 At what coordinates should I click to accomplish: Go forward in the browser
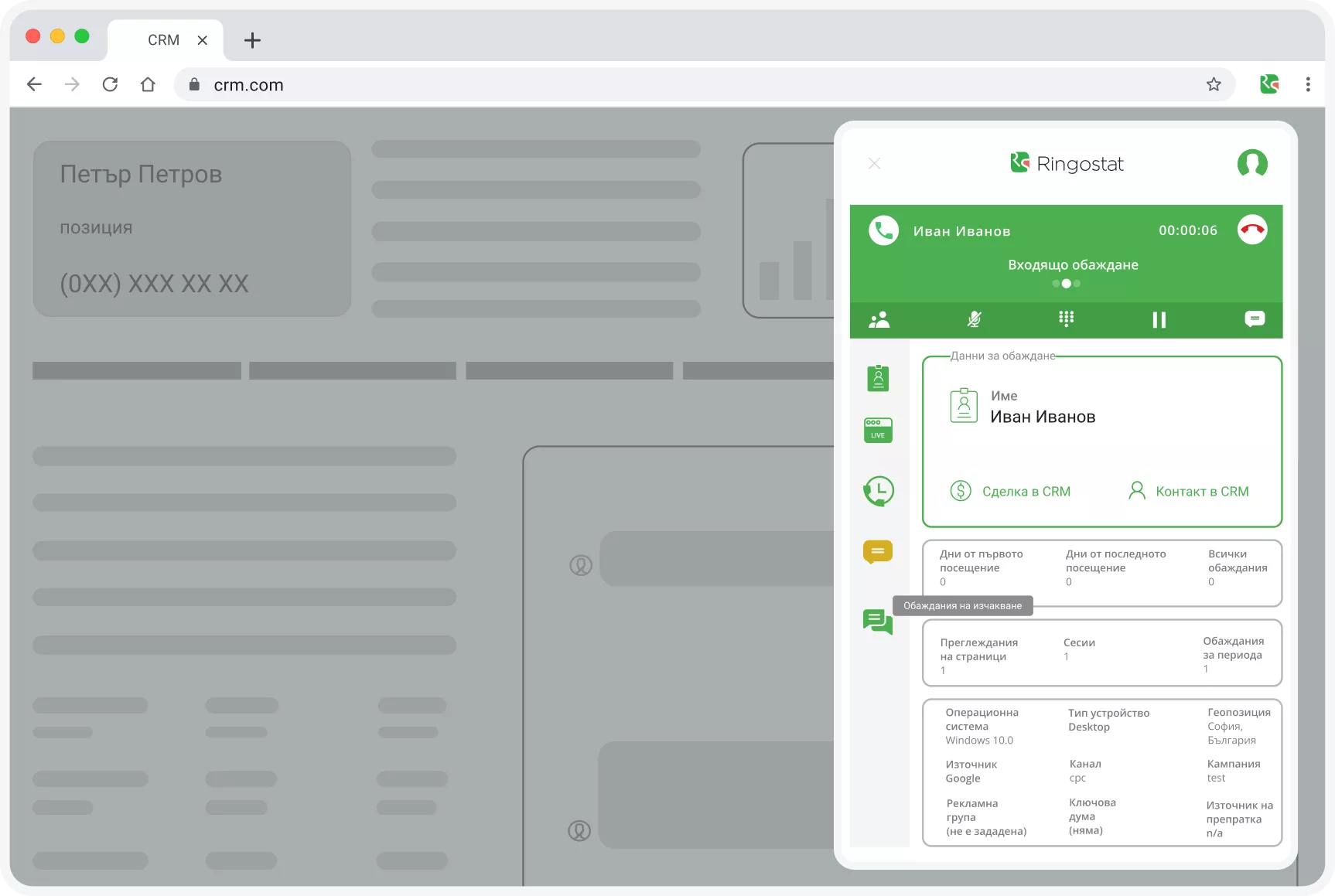click(x=72, y=84)
